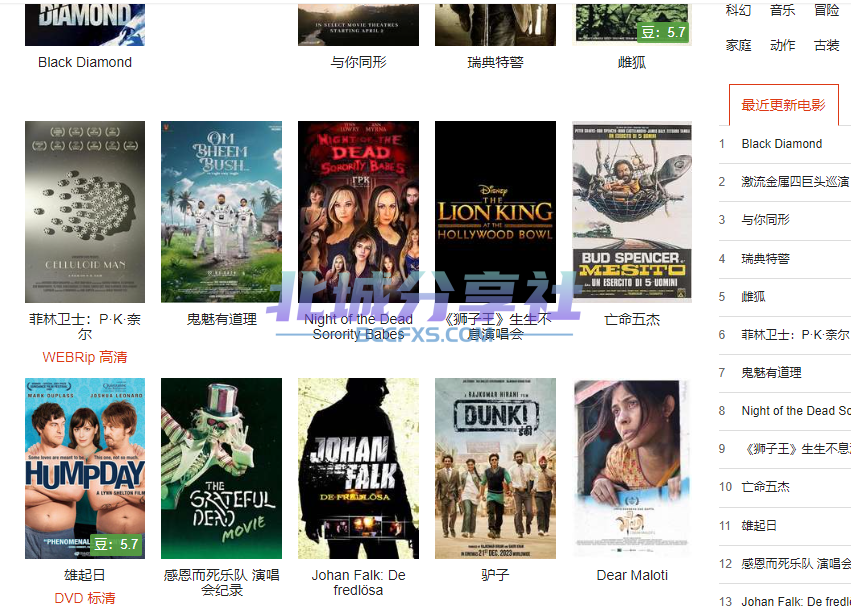Click the DVD 标清 quality label
Viewport: 851px width, 609px height.
click(85, 598)
